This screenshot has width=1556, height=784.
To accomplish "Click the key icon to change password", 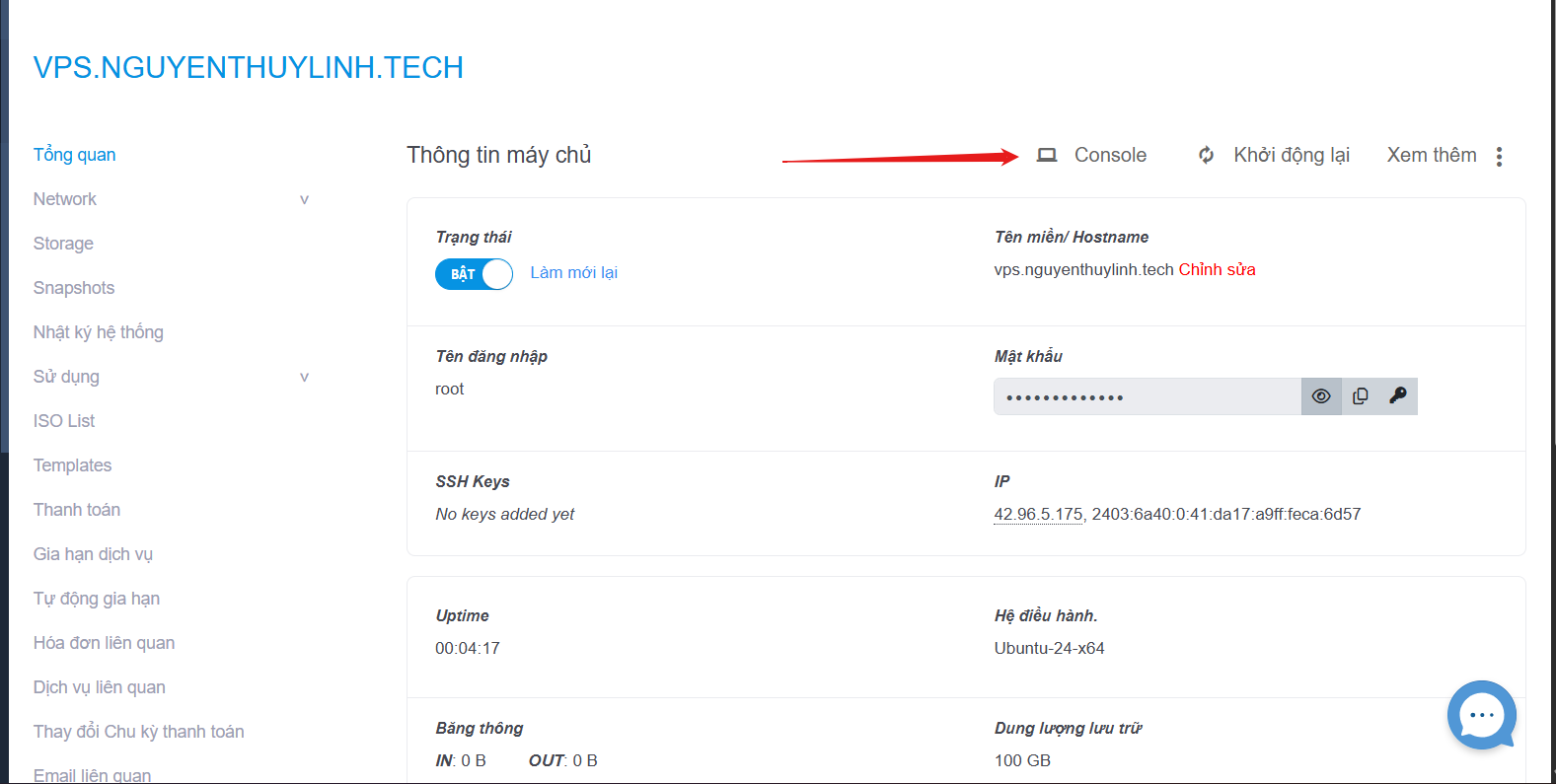I will (x=1398, y=396).
